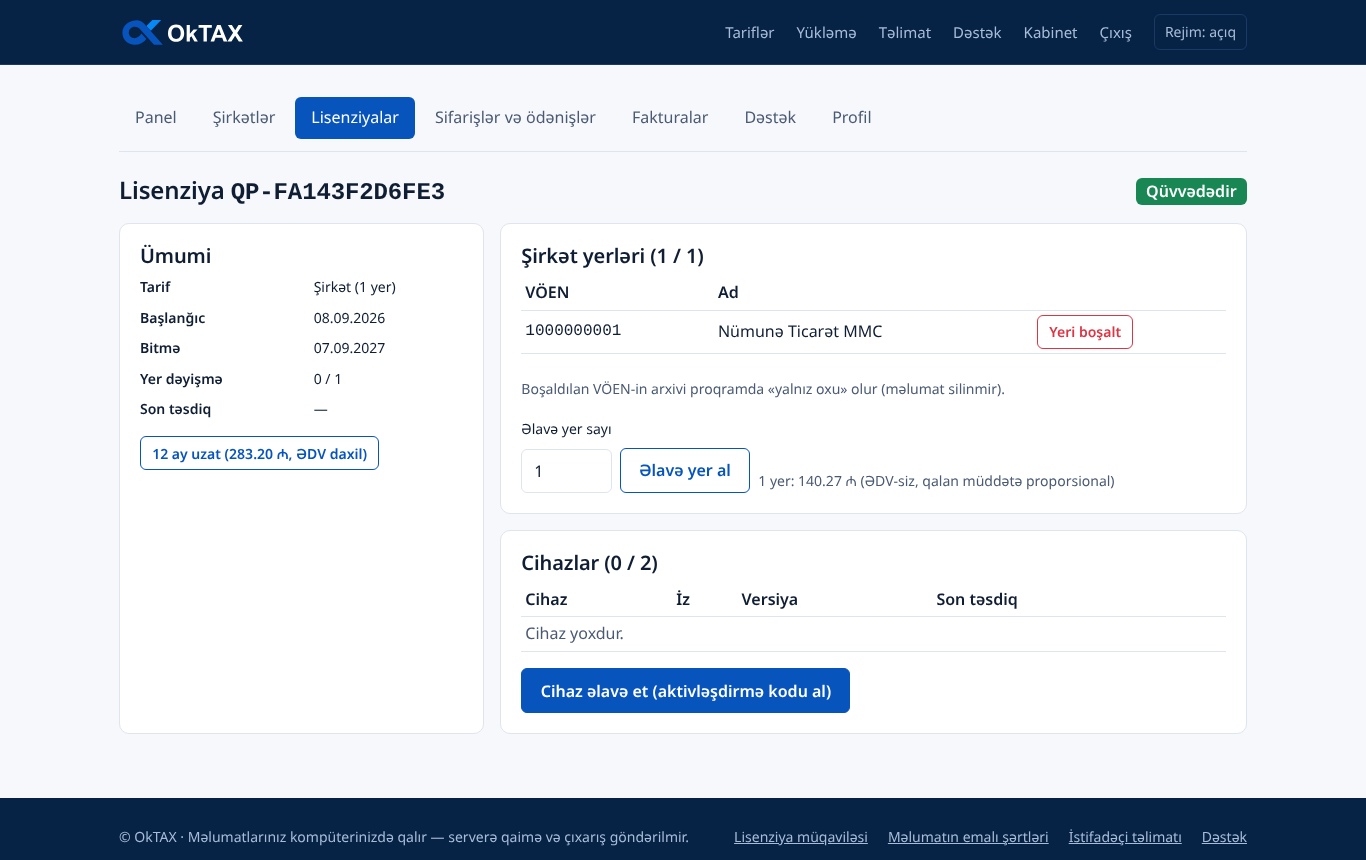The width and height of the screenshot is (1366, 860).
Task: Click the Son təsdiq column header in Cihazlar
Action: [x=976, y=600]
